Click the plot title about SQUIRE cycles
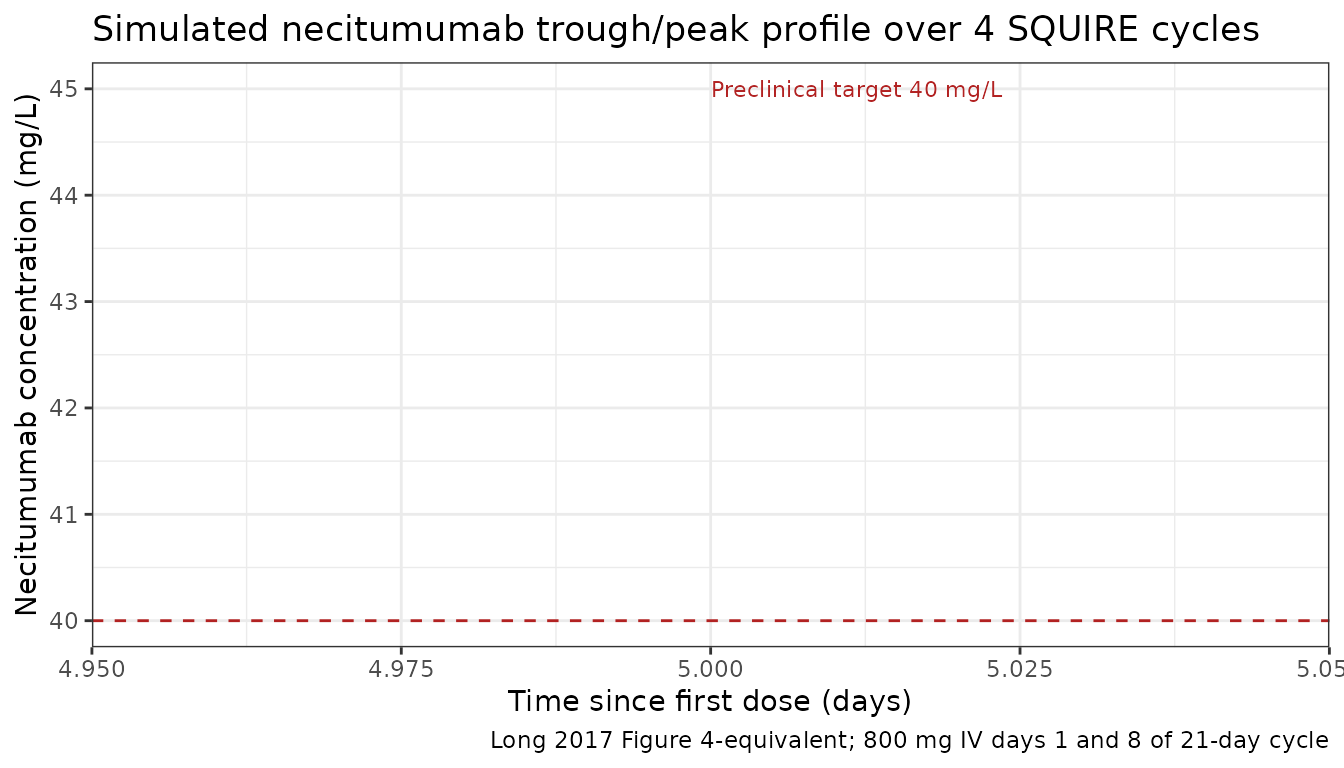This screenshot has width=1344, height=768. pos(675,30)
